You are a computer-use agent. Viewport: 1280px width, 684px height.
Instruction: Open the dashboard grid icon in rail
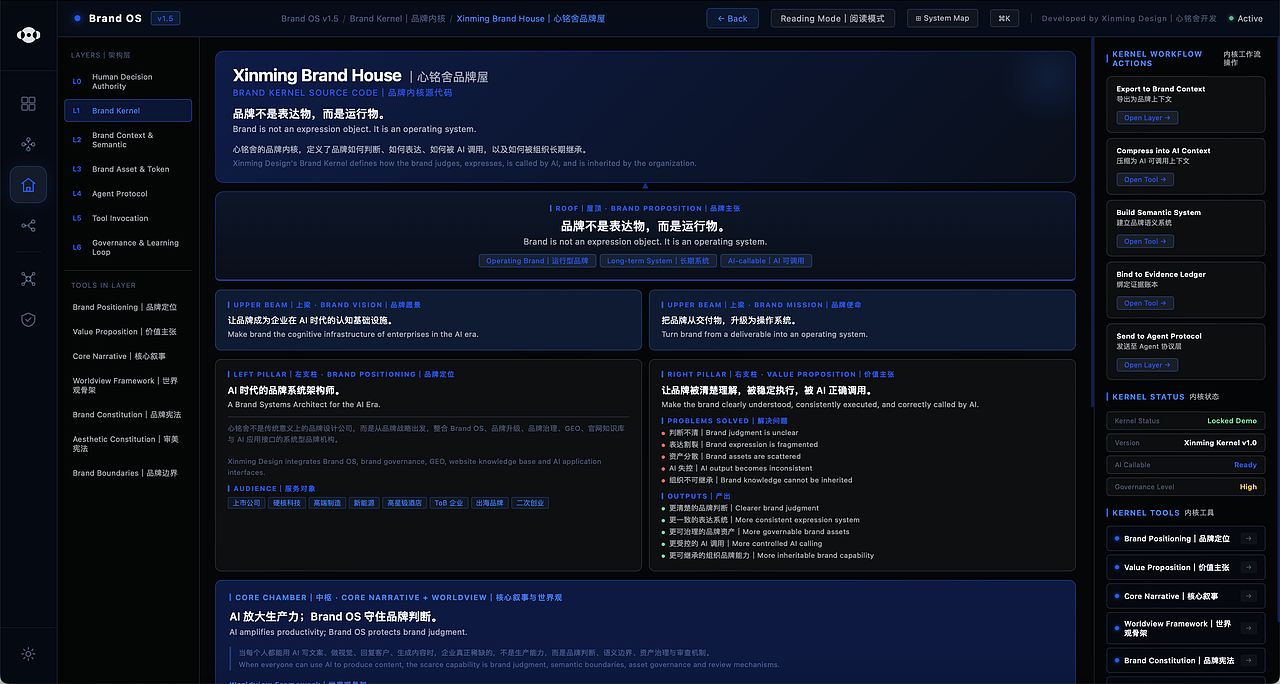point(28,104)
